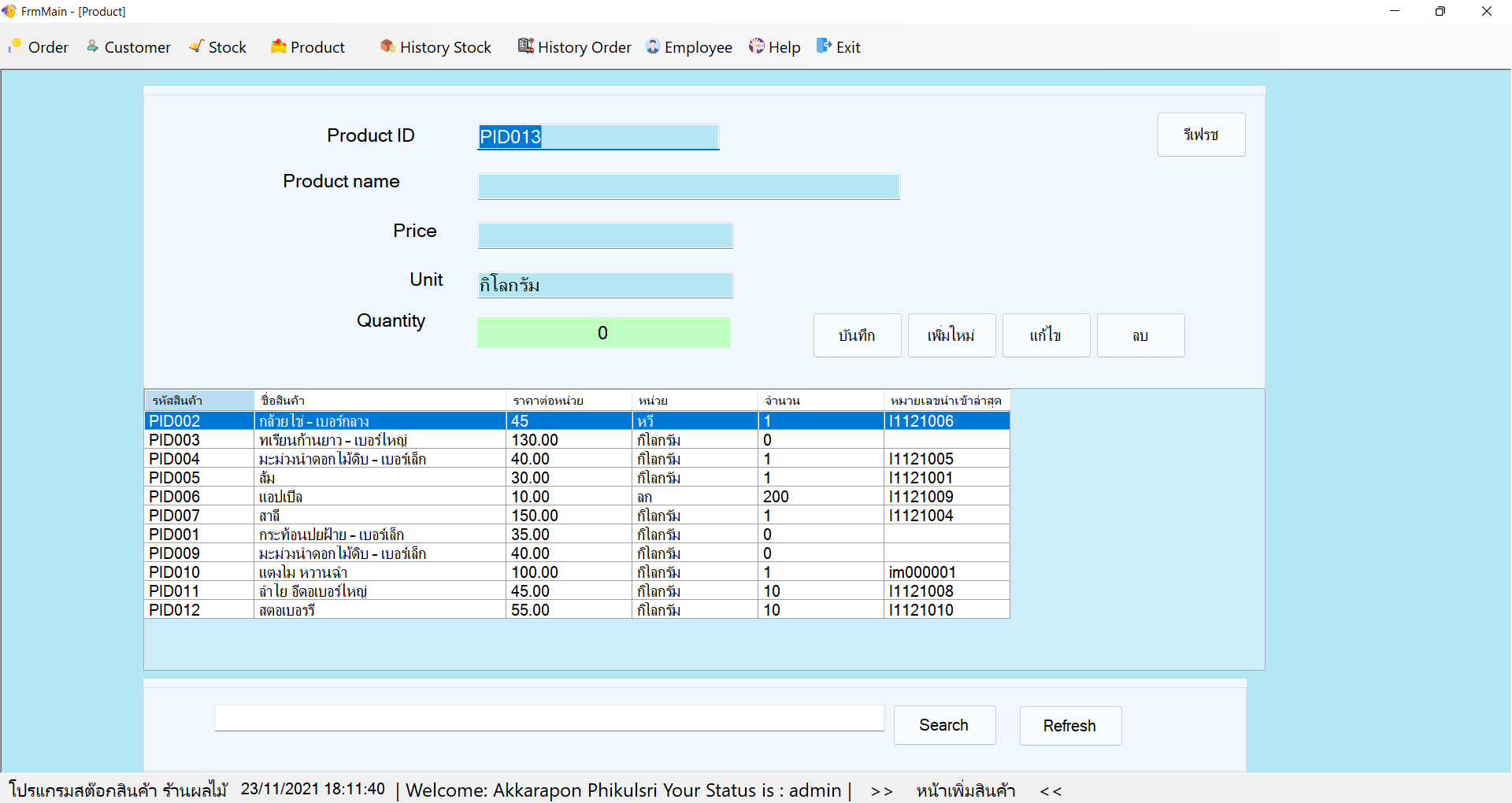Select row PID003 in product table

(x=576, y=439)
